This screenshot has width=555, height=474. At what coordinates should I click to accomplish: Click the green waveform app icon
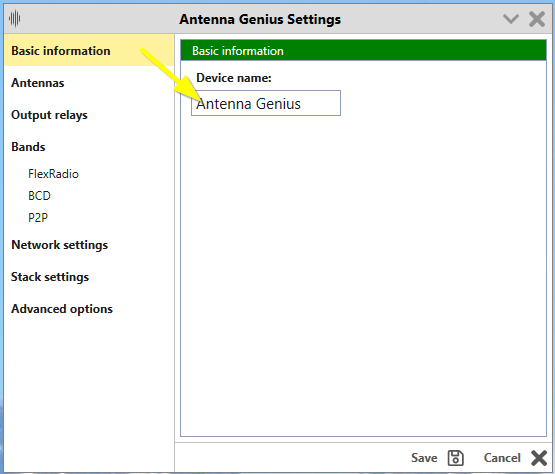[15, 18]
